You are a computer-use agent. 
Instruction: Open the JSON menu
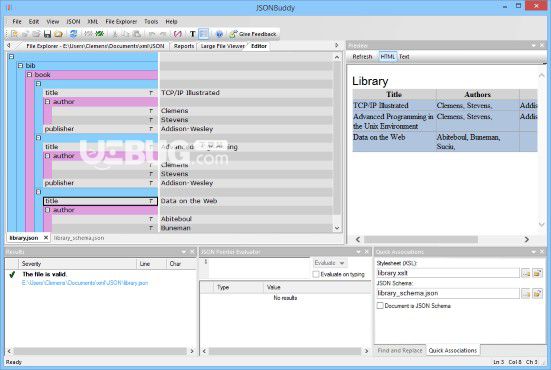pyautogui.click(x=73, y=21)
